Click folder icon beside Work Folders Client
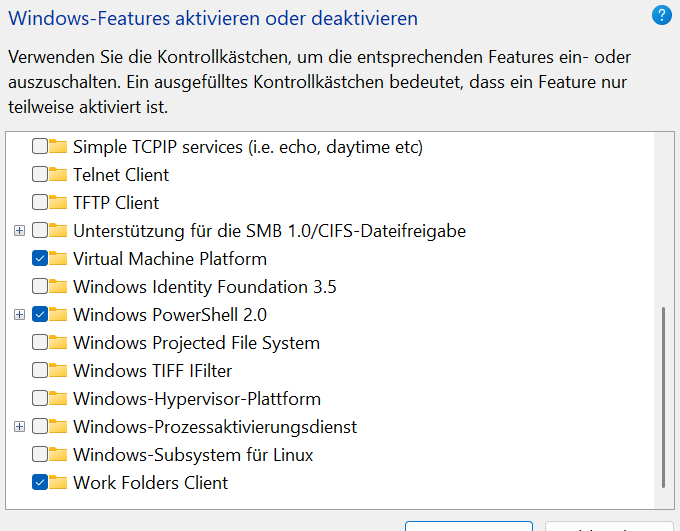680x531 pixels. pyautogui.click(x=58, y=482)
